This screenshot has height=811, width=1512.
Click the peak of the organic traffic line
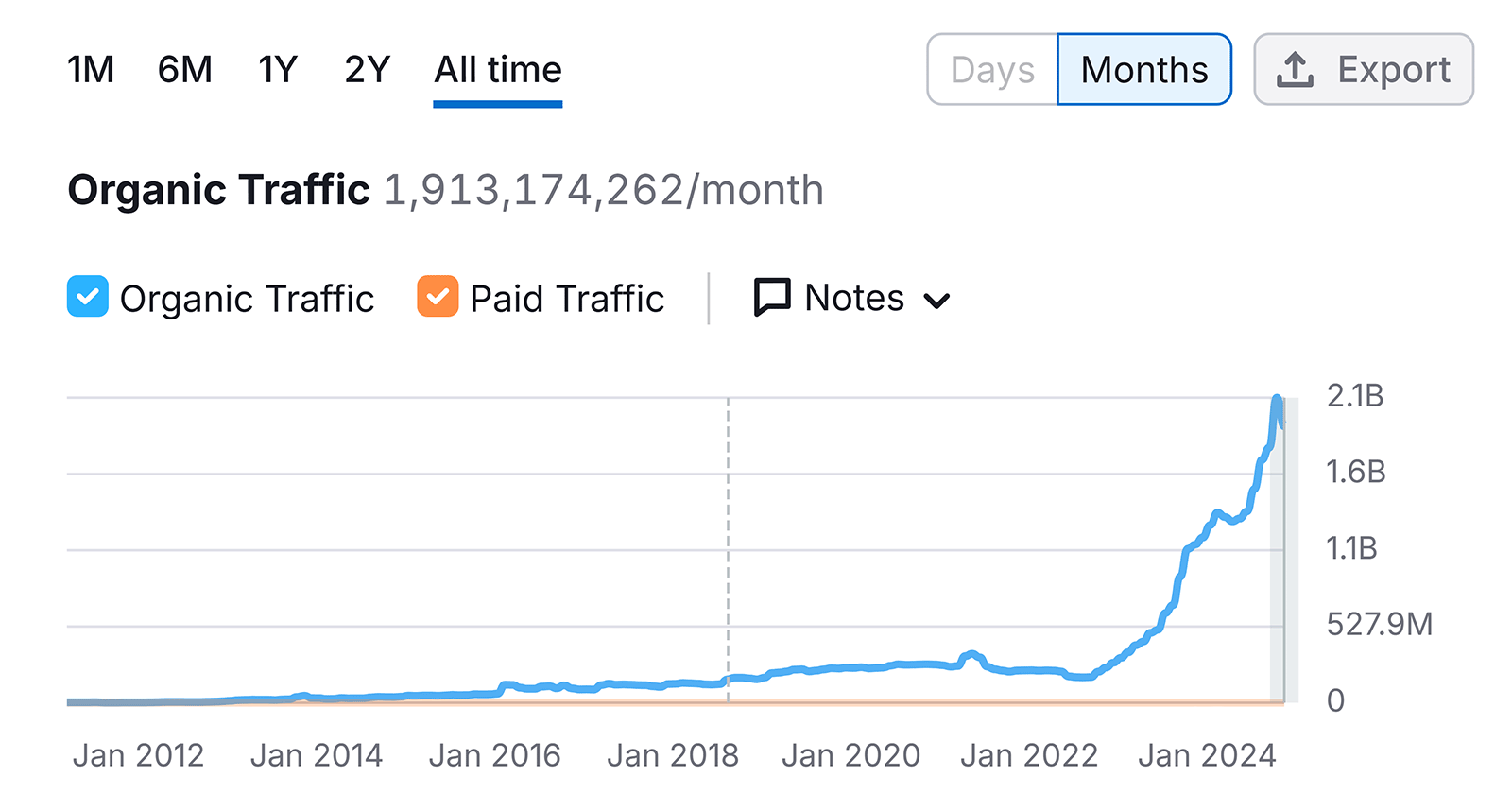[1277, 401]
